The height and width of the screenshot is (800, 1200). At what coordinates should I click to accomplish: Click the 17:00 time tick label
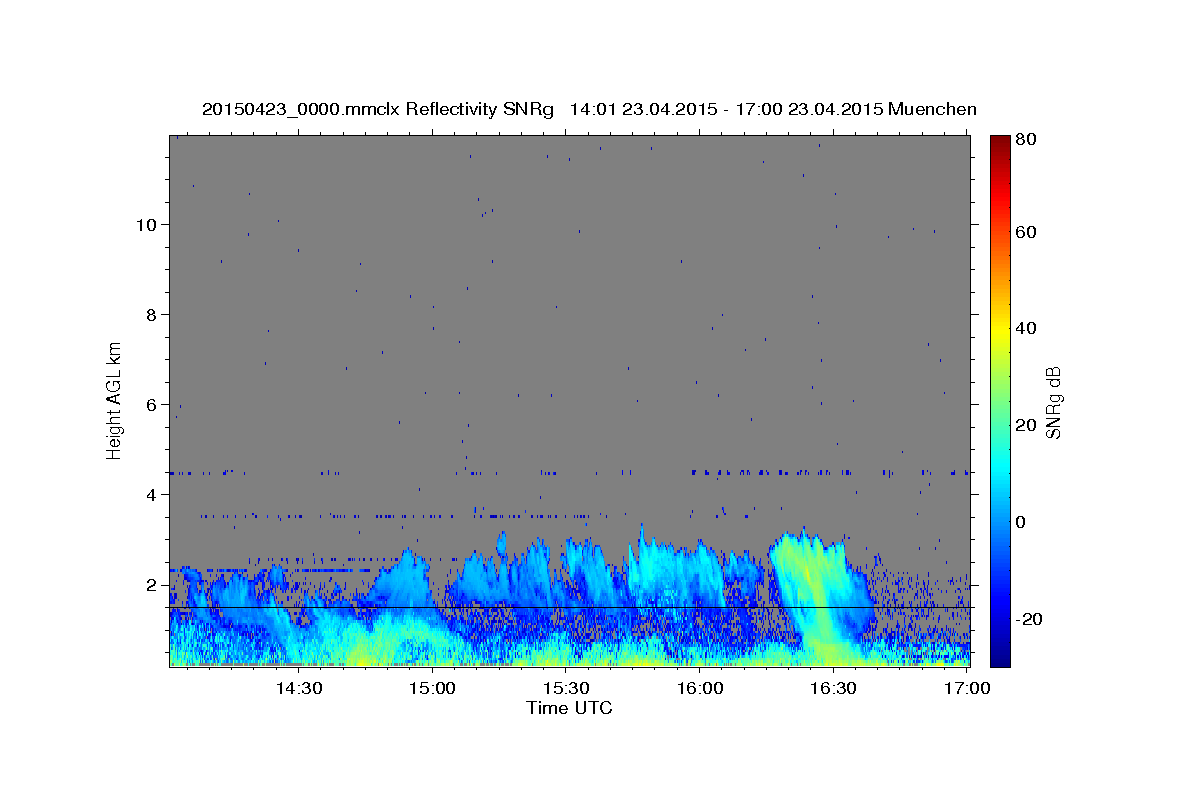pos(967,688)
